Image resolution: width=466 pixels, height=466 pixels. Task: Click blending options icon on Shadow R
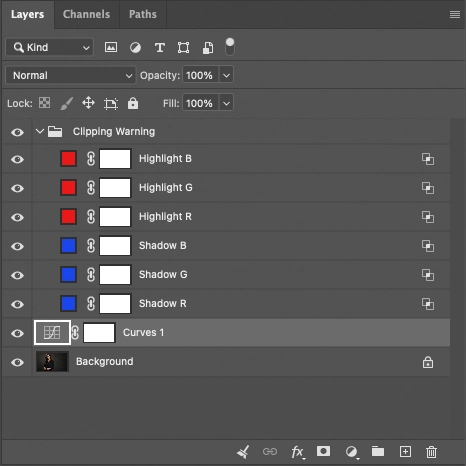(428, 304)
